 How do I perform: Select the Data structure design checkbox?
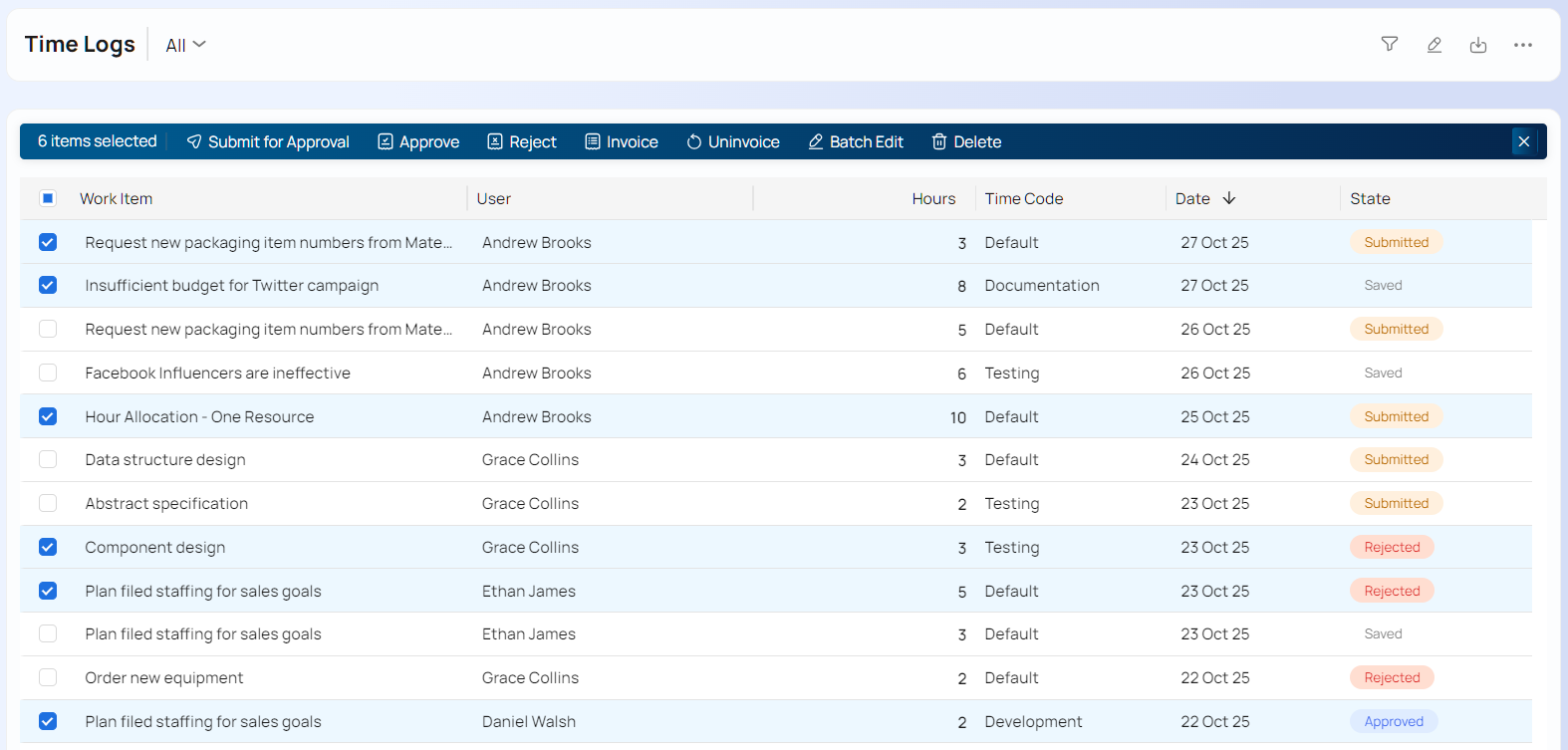click(x=48, y=459)
